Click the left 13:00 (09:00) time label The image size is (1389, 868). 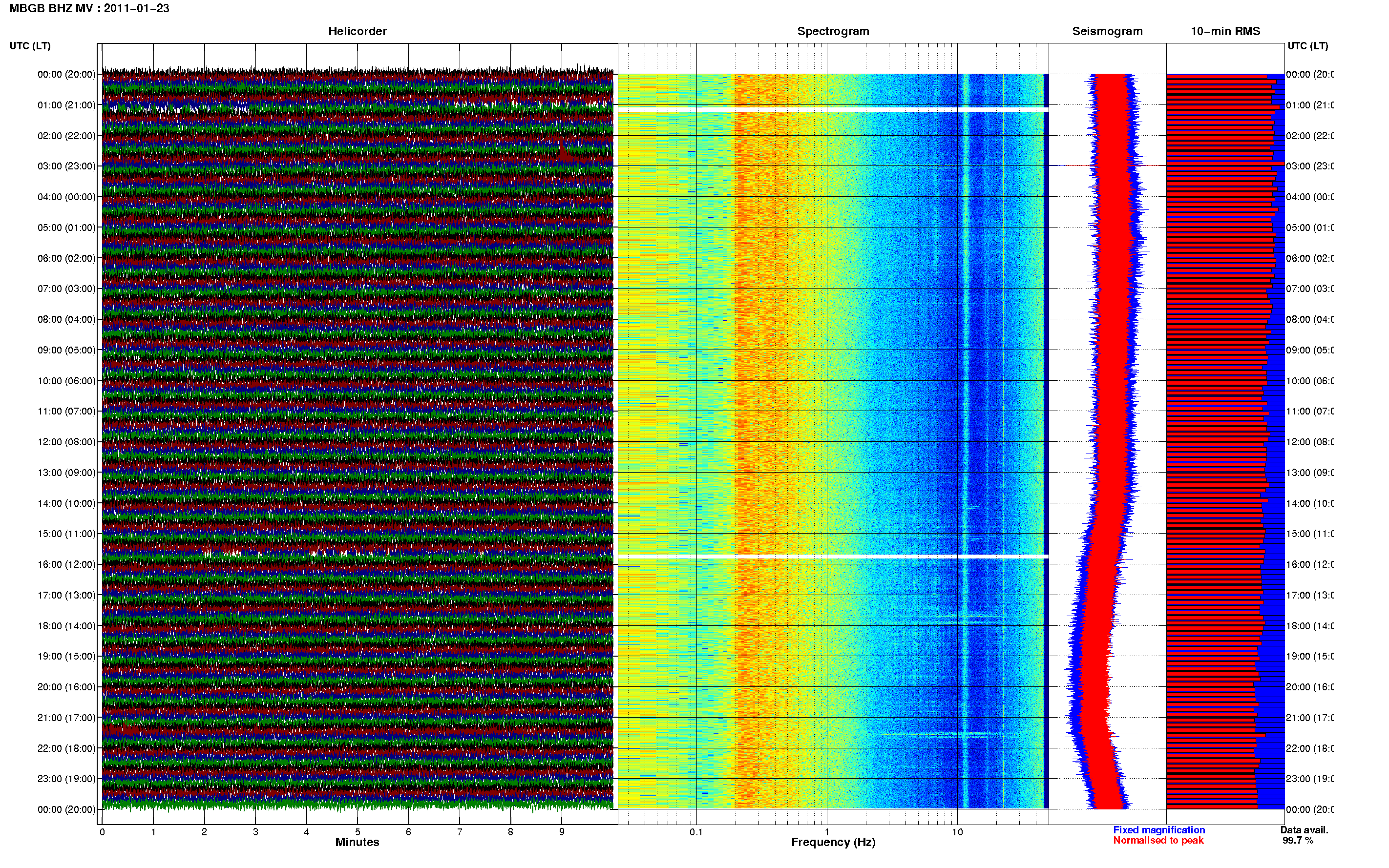(x=66, y=473)
